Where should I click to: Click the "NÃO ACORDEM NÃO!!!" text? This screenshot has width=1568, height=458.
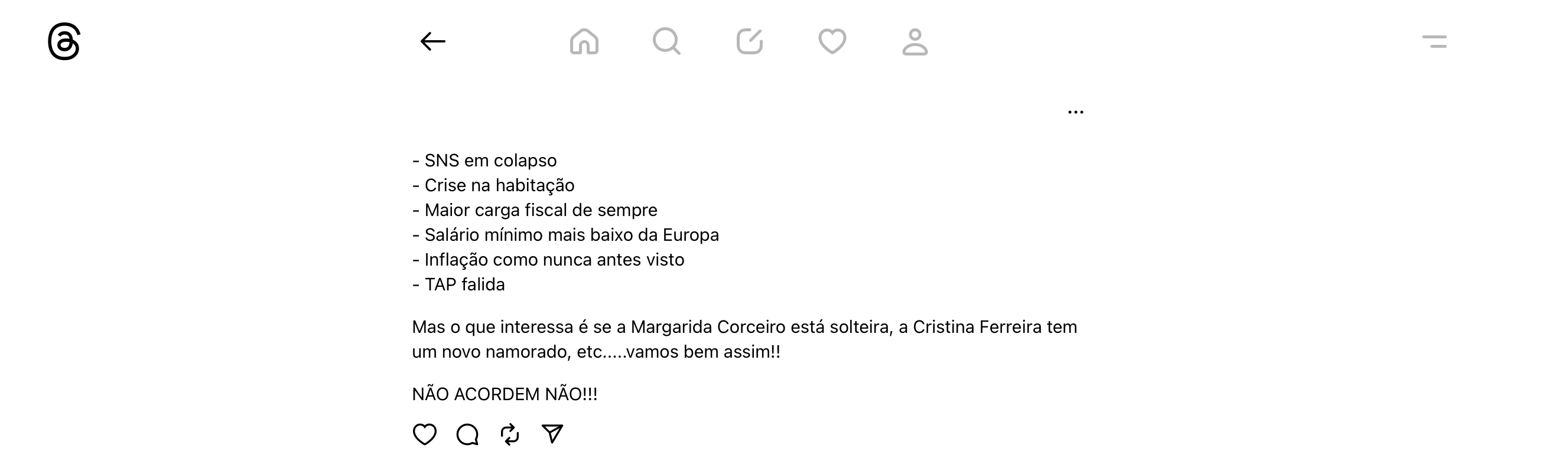tap(505, 394)
